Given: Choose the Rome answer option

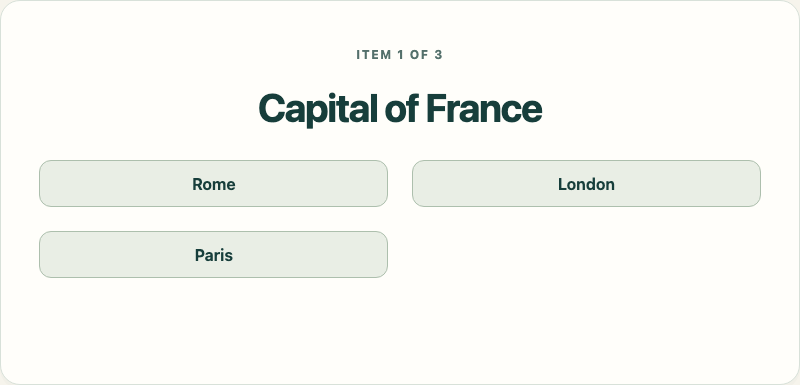Looking at the screenshot, I should coord(213,184).
